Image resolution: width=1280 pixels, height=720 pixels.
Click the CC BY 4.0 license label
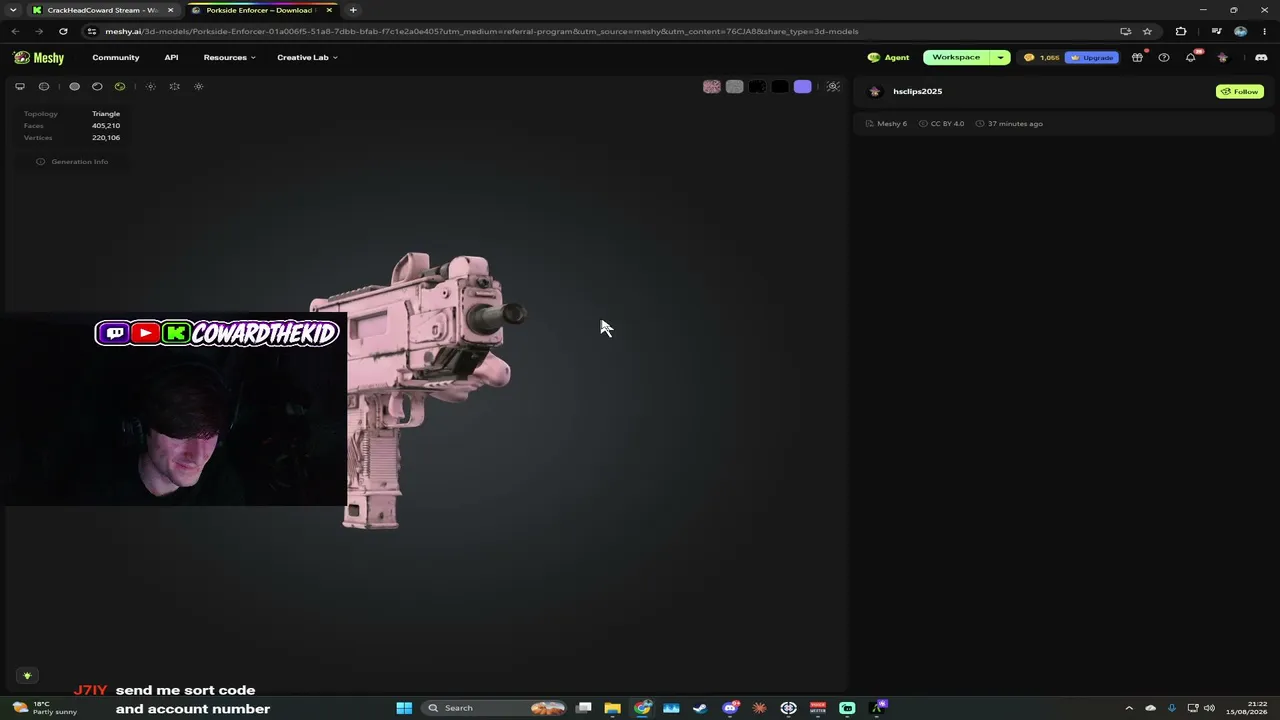pyautogui.click(x=942, y=124)
